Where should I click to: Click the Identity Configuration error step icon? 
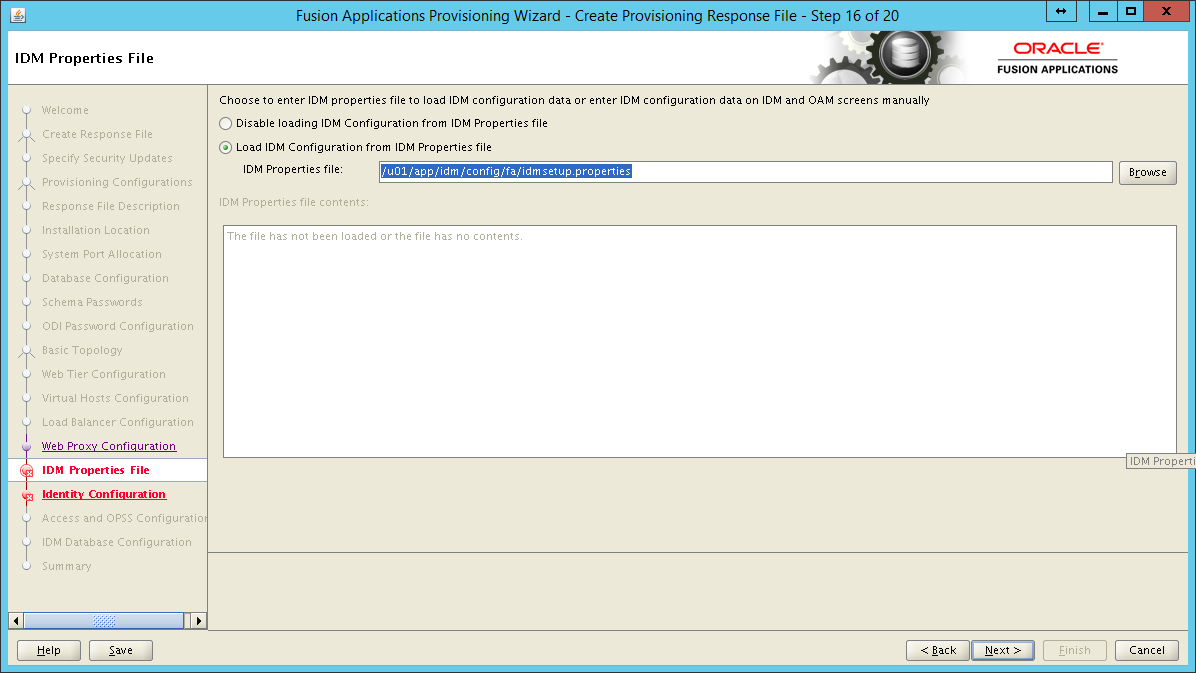(27, 496)
